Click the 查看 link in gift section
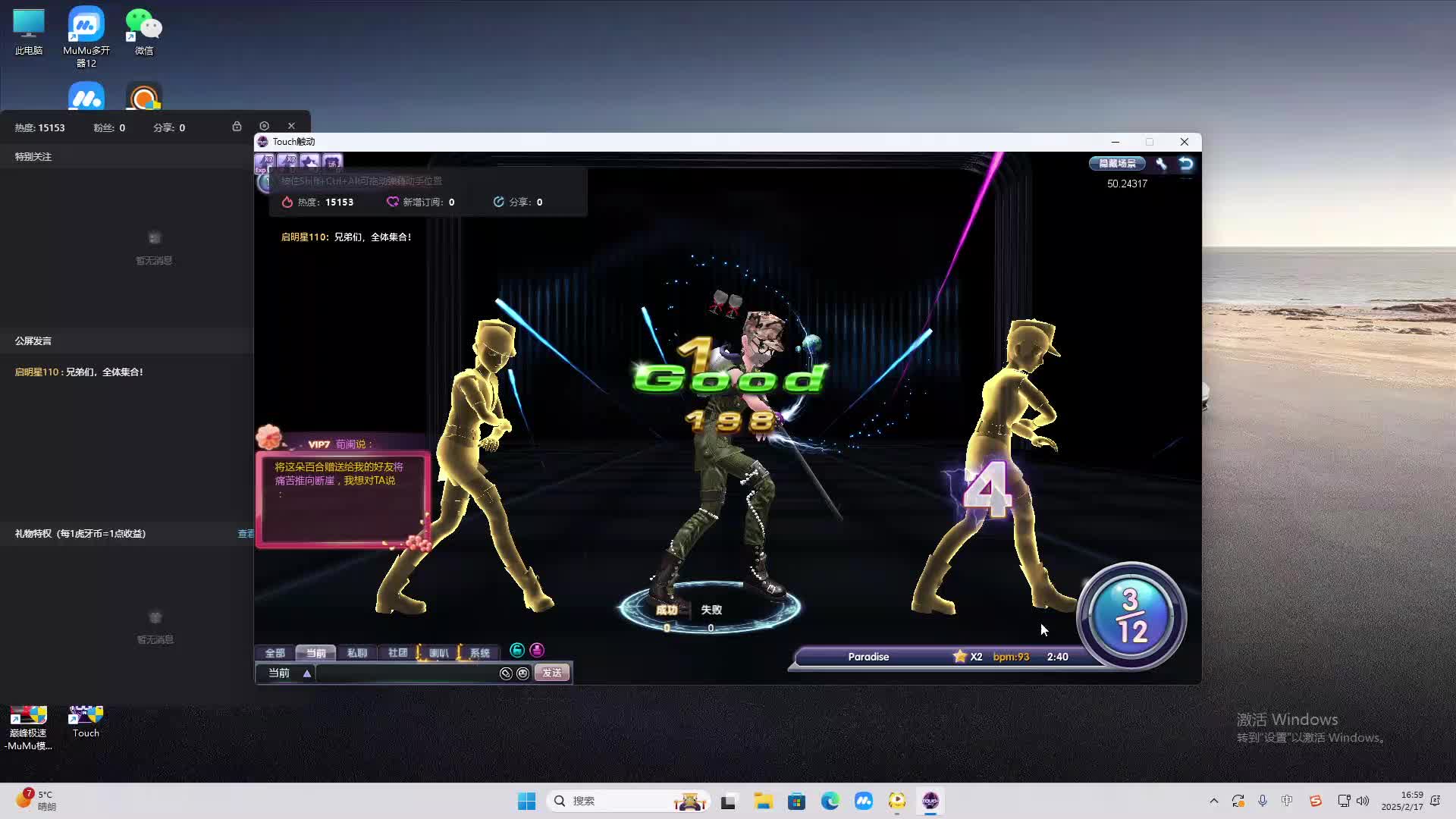 click(x=246, y=534)
